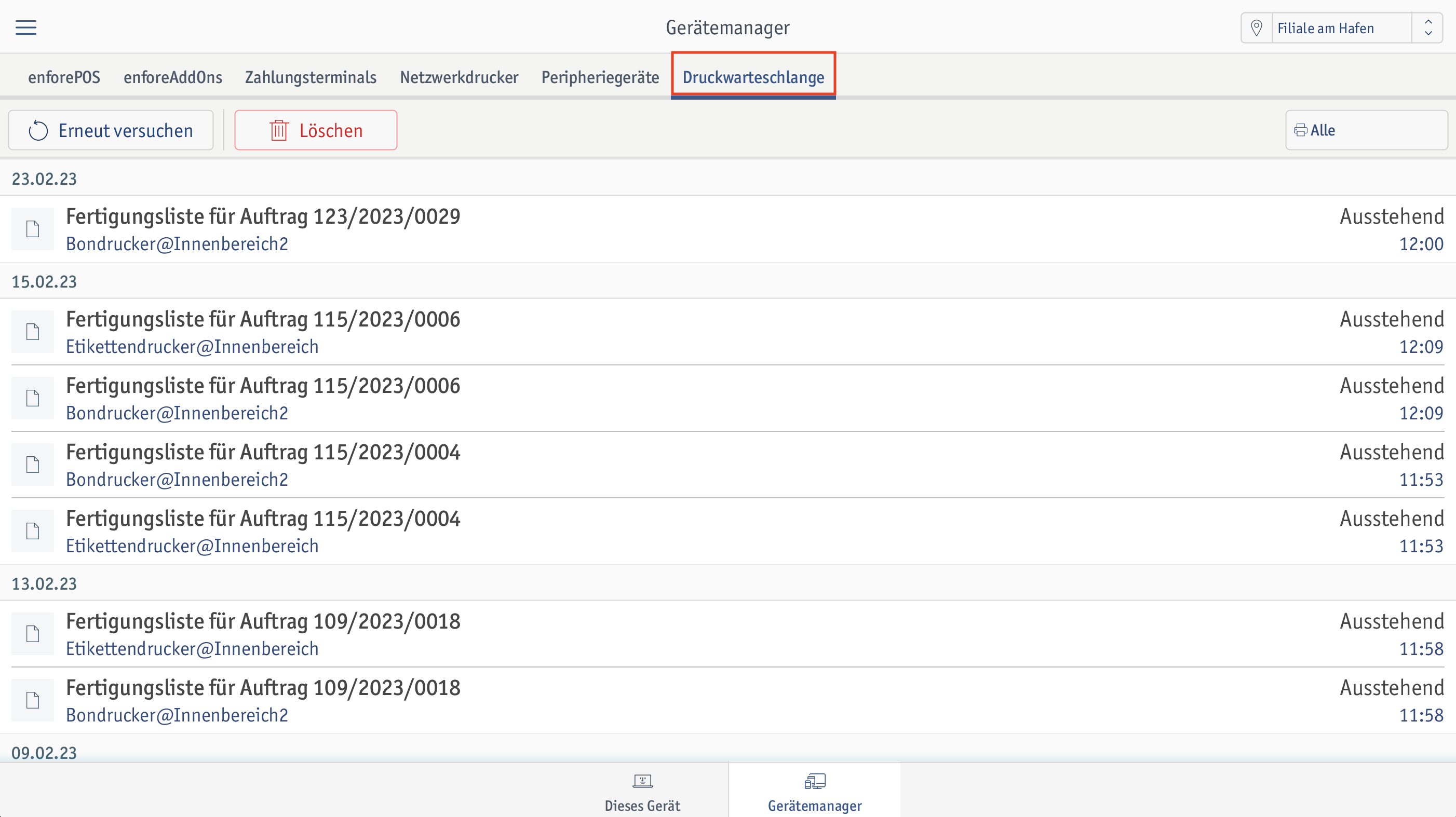The width and height of the screenshot is (1456, 817).
Task: Select the Druckwarteschlange tab
Action: tap(753, 77)
